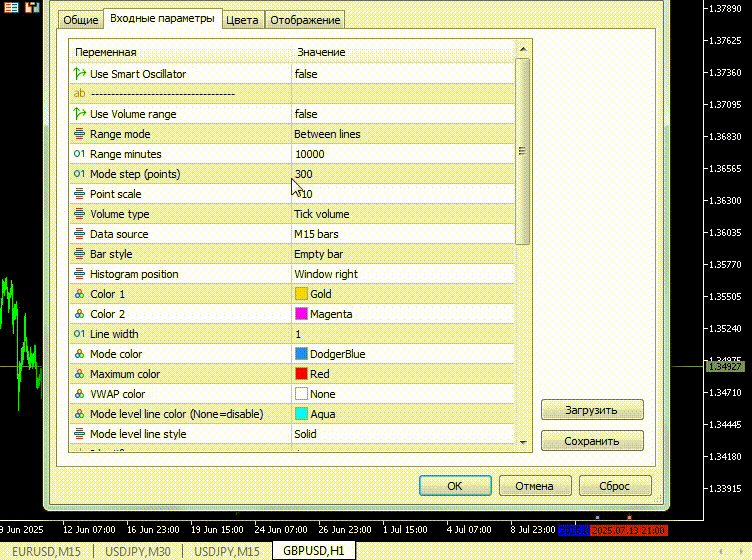Click the red 2025.07.13 21:00 time label
Screen dimensions: 752x560
[x=629, y=530]
